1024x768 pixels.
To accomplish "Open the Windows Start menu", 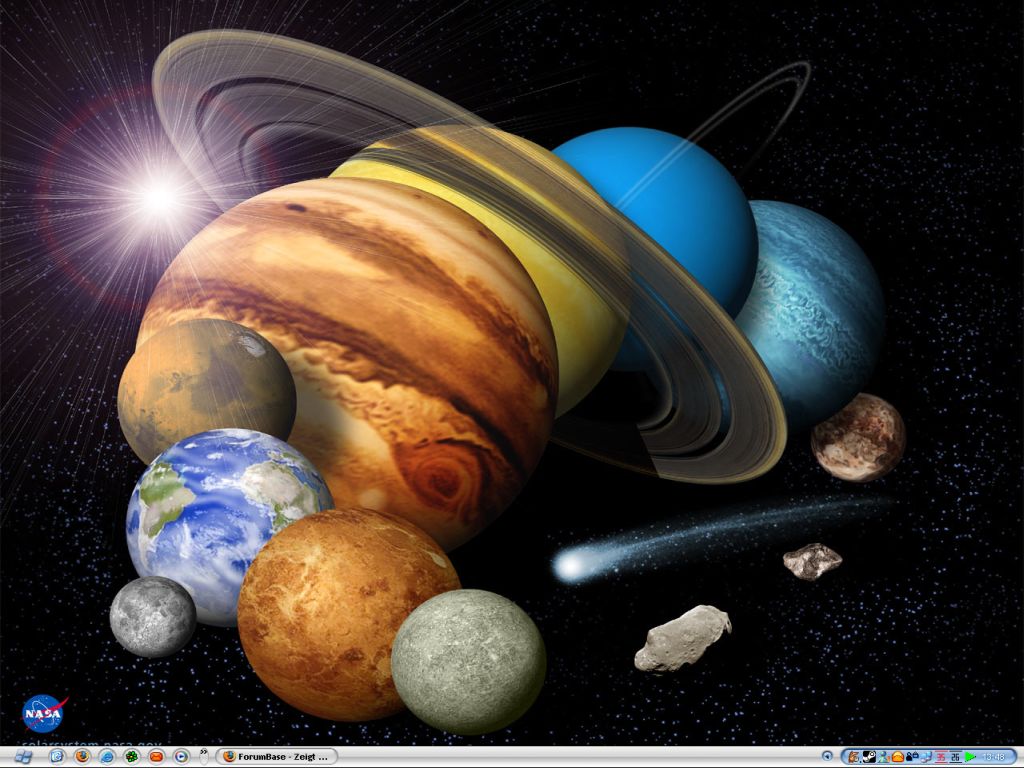I will (24, 756).
